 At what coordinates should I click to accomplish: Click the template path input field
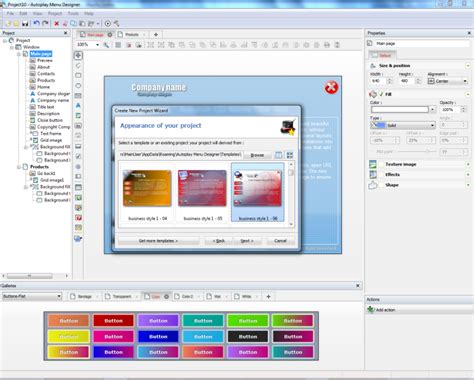(x=180, y=155)
